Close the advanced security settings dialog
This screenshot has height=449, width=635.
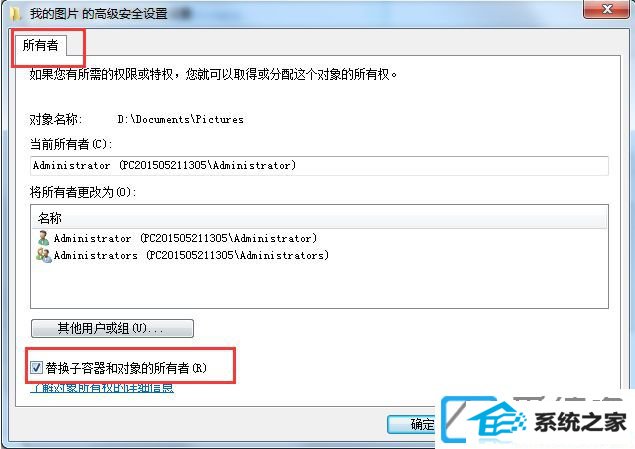606,9
